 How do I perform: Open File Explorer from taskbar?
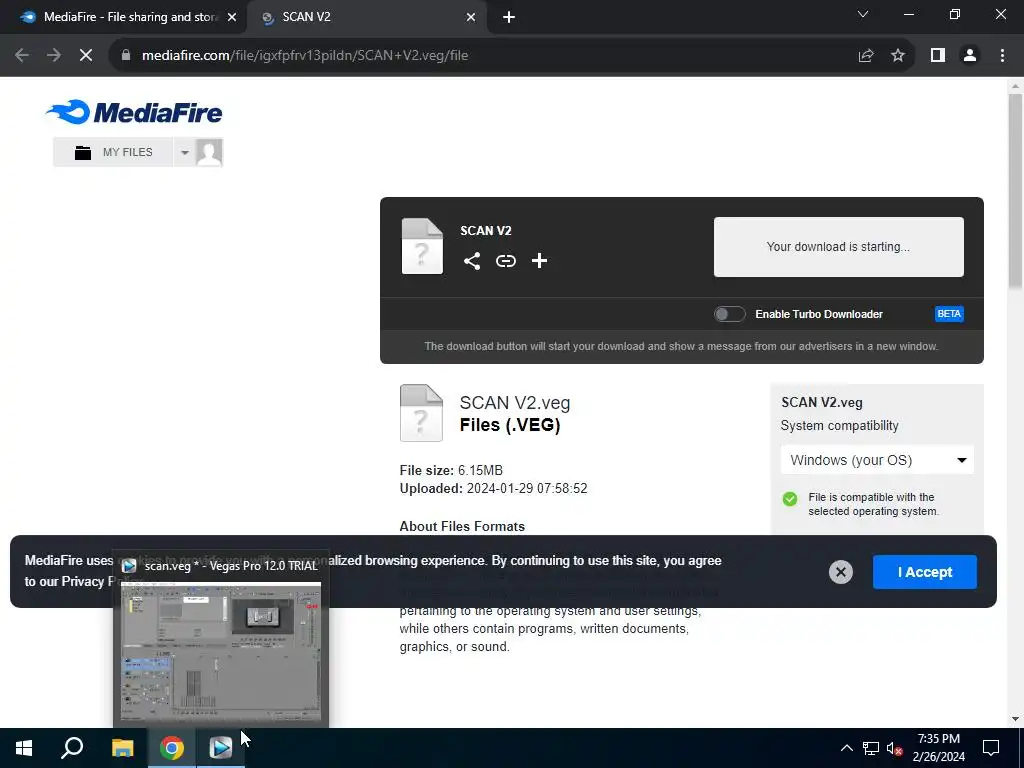click(x=122, y=748)
